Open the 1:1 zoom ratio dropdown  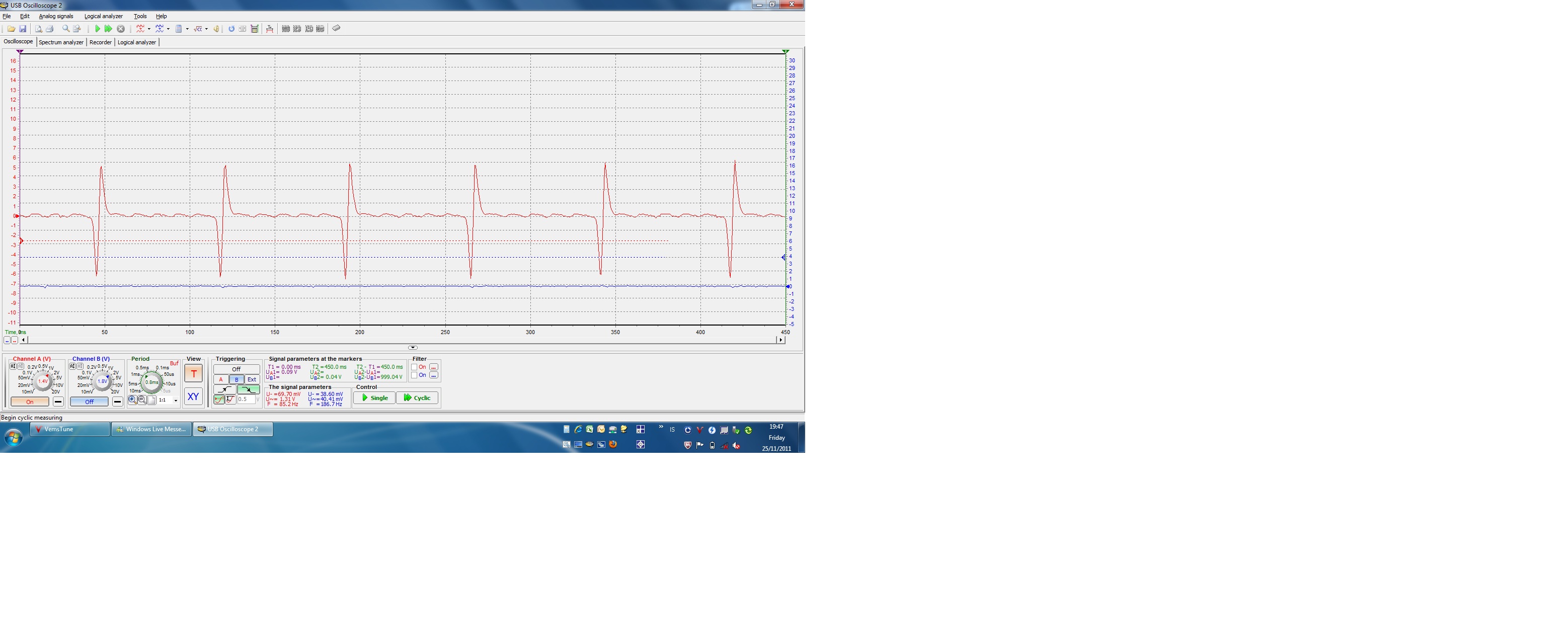[176, 401]
